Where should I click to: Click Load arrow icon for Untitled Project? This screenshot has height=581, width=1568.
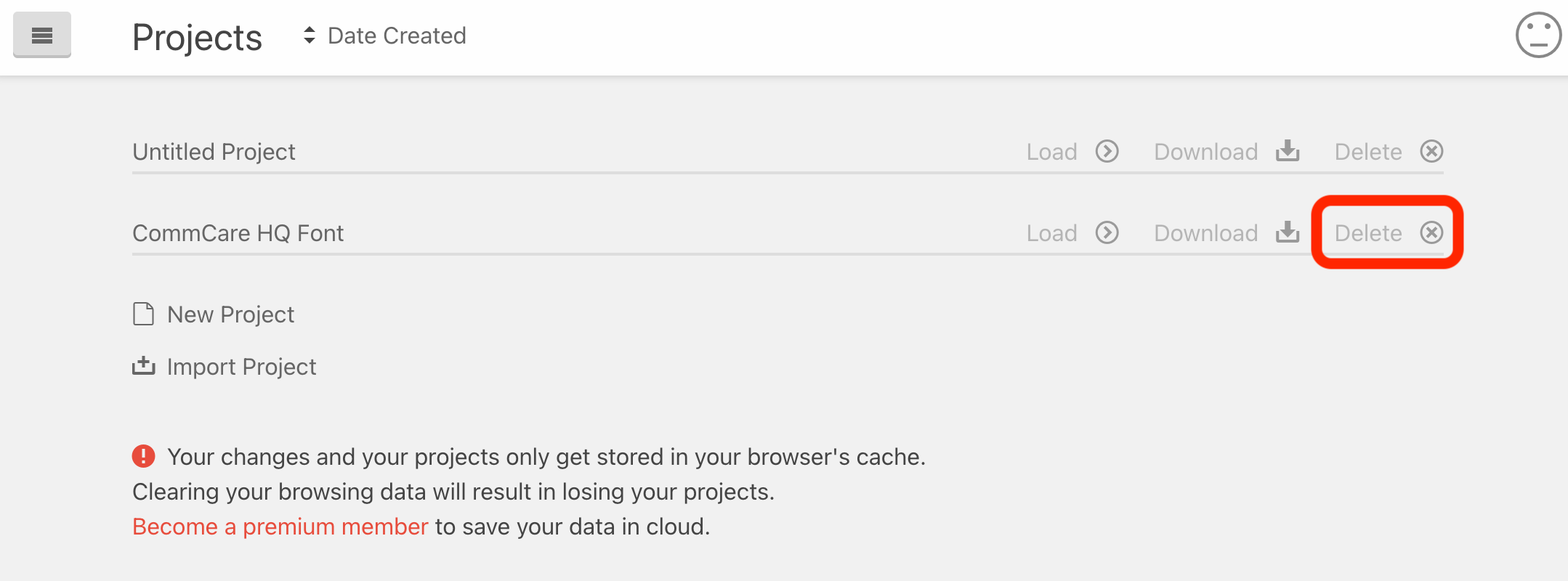(1107, 151)
